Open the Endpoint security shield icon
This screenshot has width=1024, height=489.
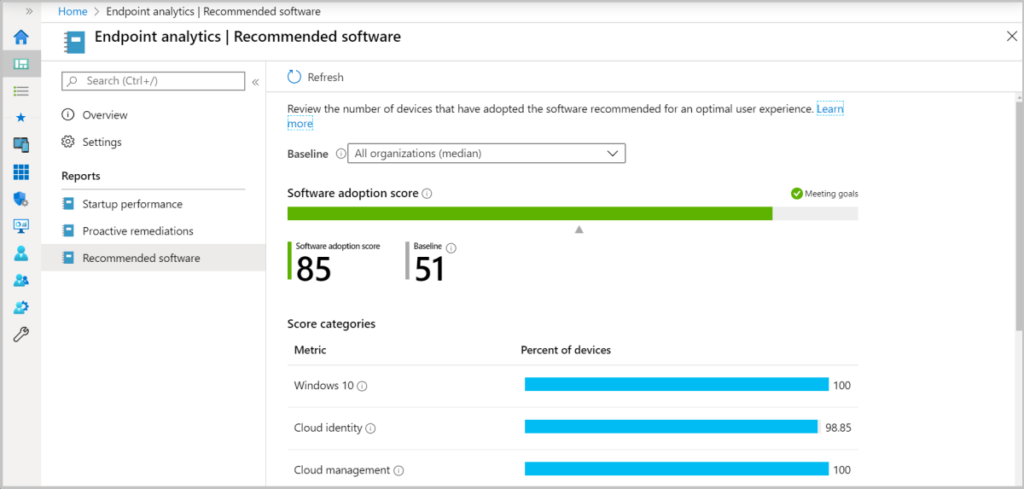(20, 199)
